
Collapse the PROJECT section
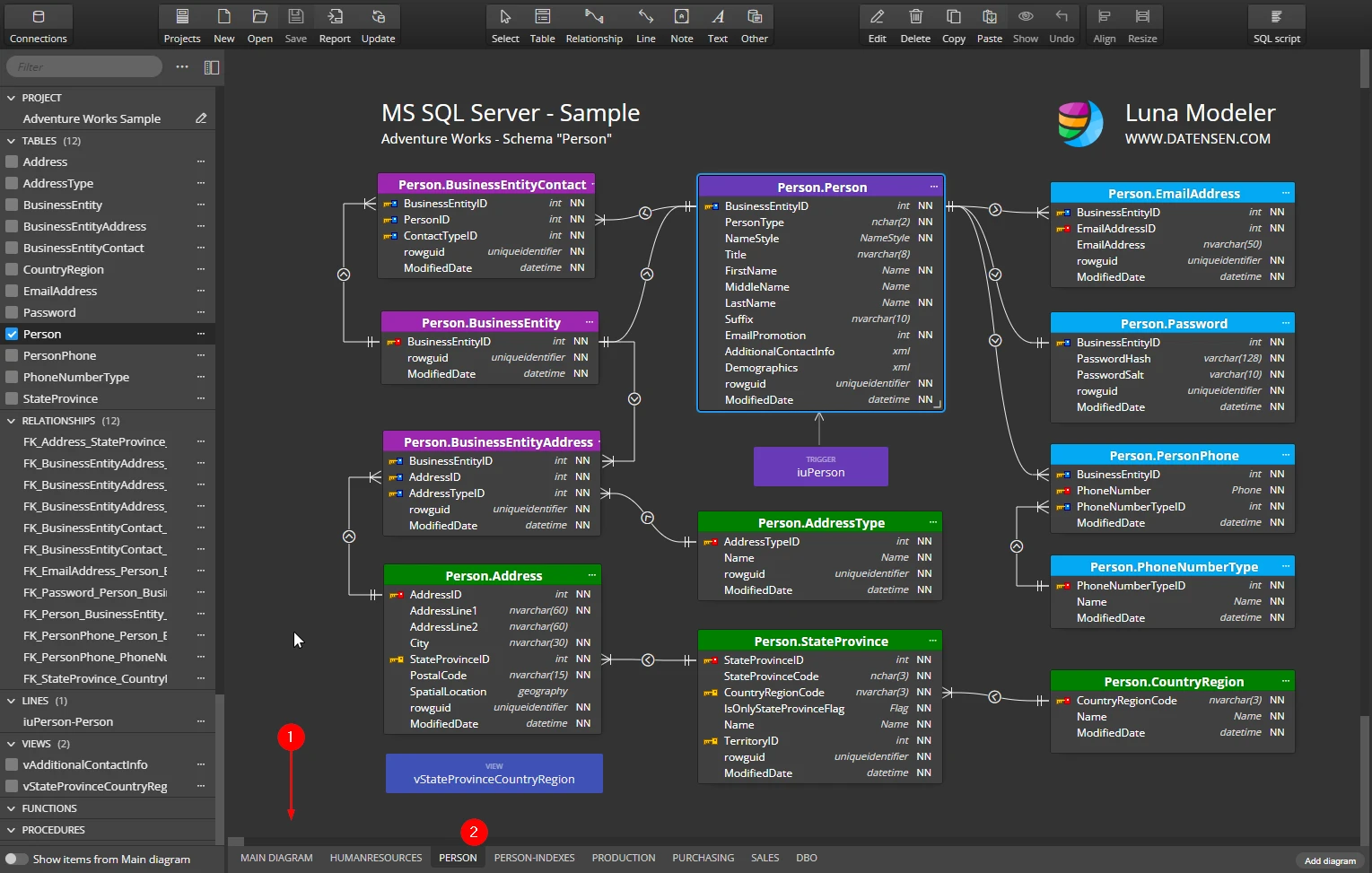(12, 98)
